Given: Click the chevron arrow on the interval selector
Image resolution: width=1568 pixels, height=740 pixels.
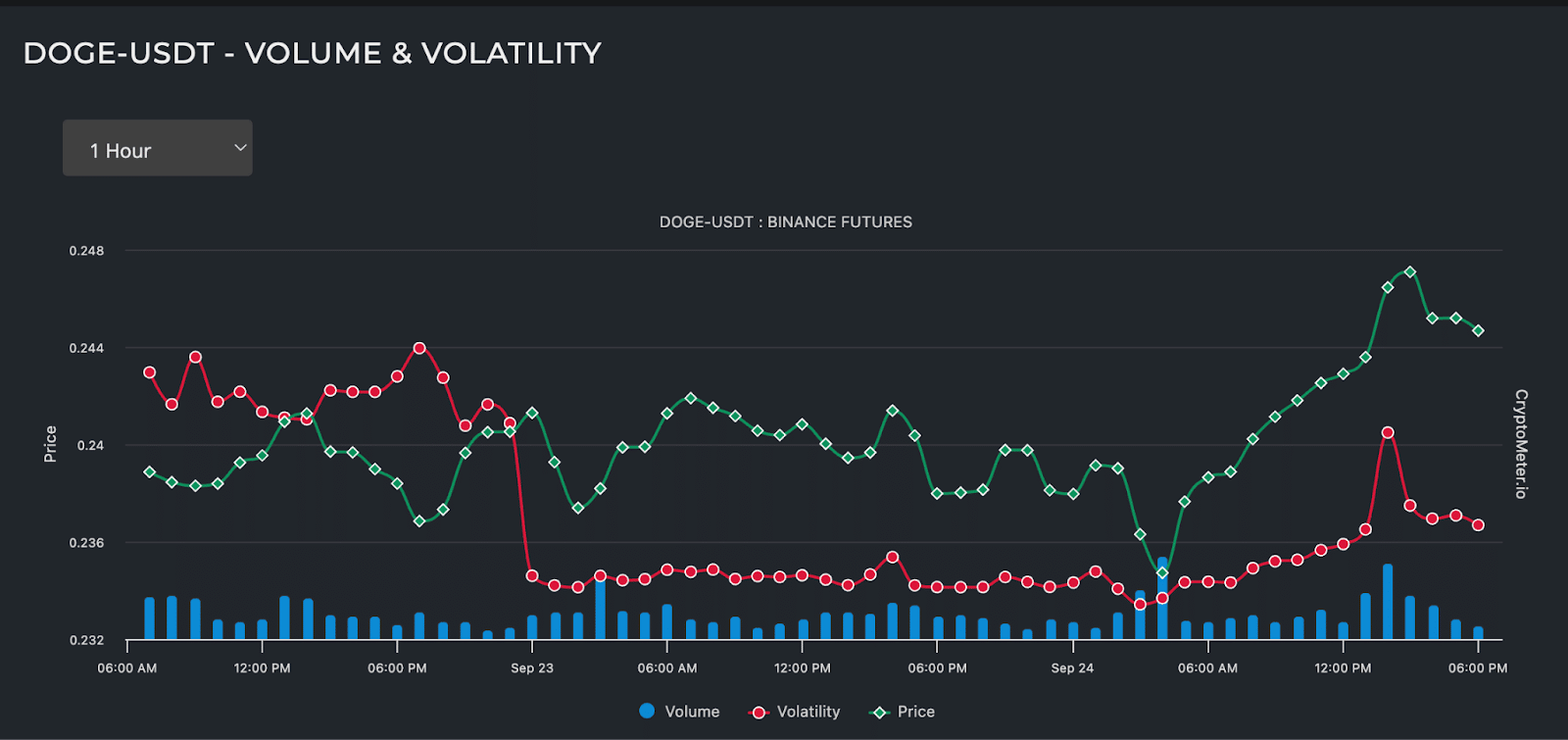Looking at the screenshot, I should tap(239, 146).
